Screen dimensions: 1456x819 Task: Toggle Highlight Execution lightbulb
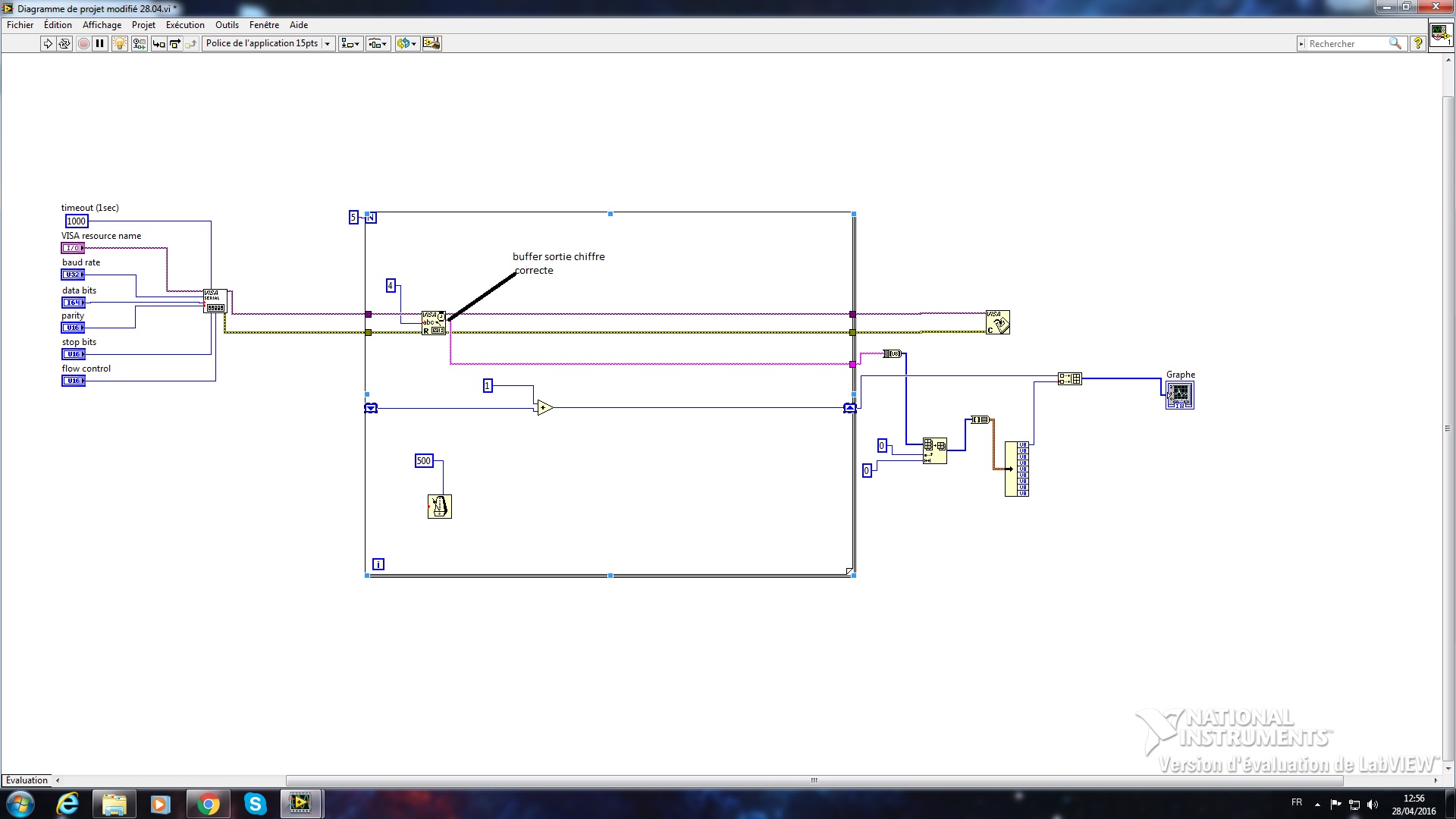click(119, 43)
